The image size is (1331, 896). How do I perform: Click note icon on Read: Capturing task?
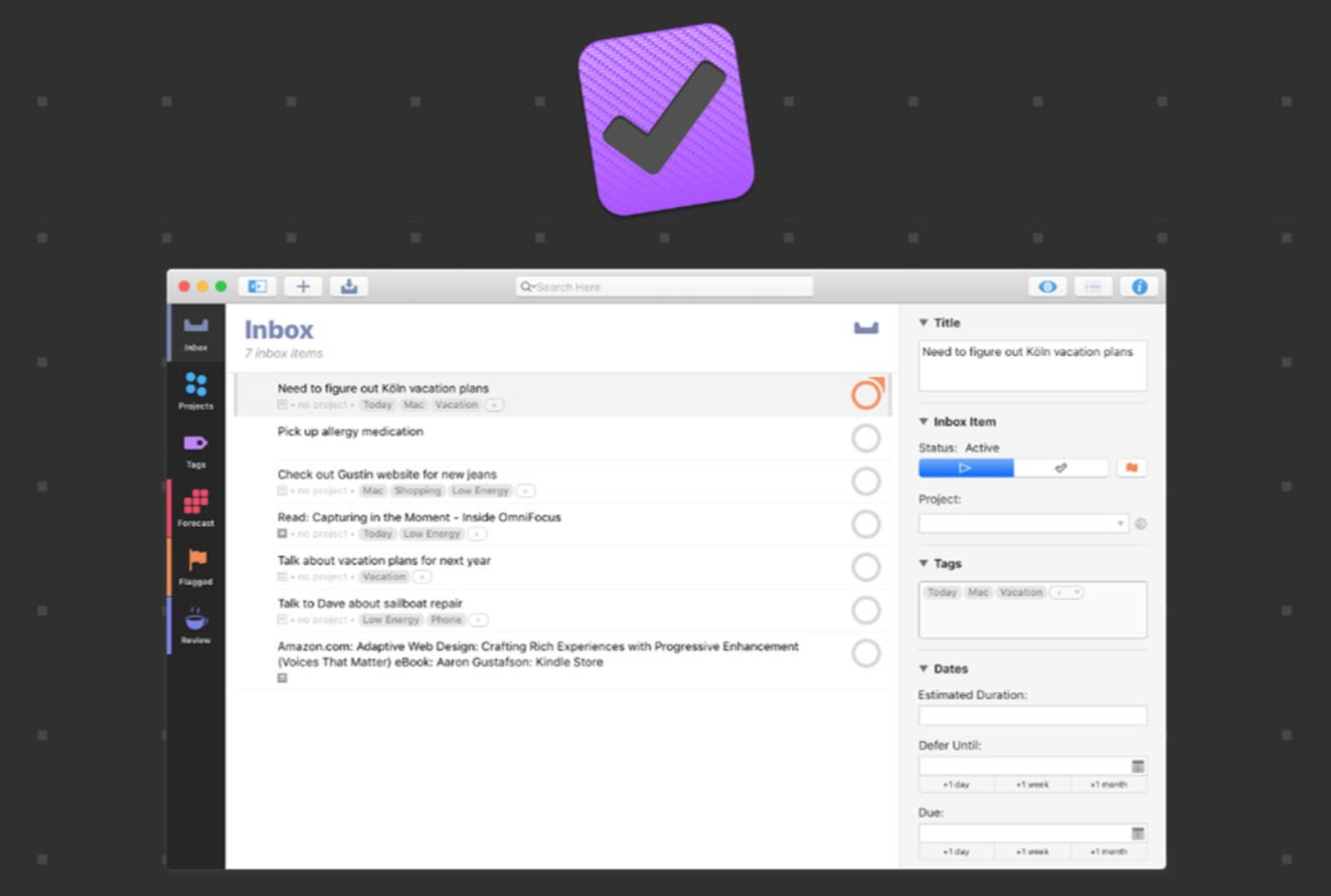[x=282, y=533]
